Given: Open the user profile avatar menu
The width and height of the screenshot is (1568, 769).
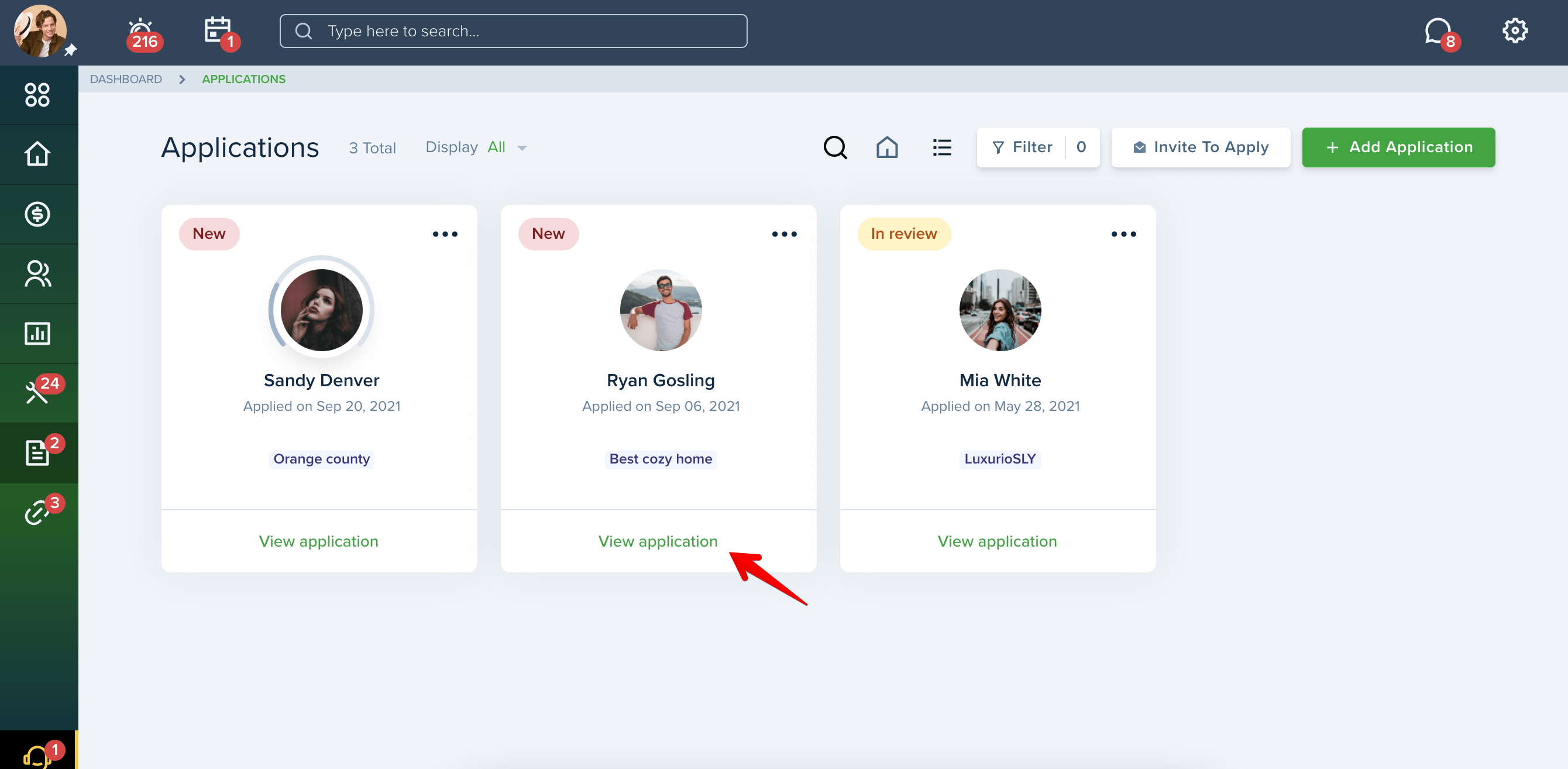Looking at the screenshot, I should tap(40, 31).
